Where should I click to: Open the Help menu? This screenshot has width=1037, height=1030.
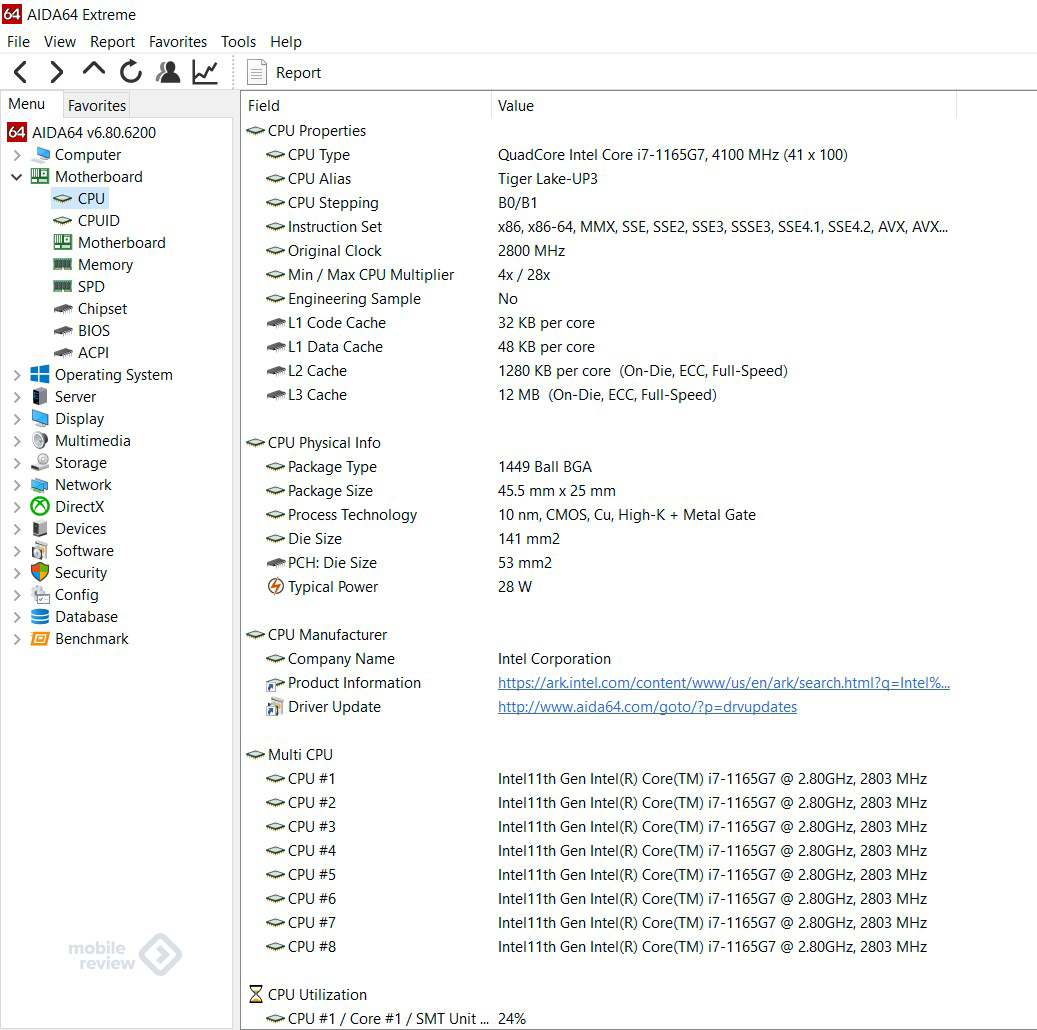click(286, 42)
